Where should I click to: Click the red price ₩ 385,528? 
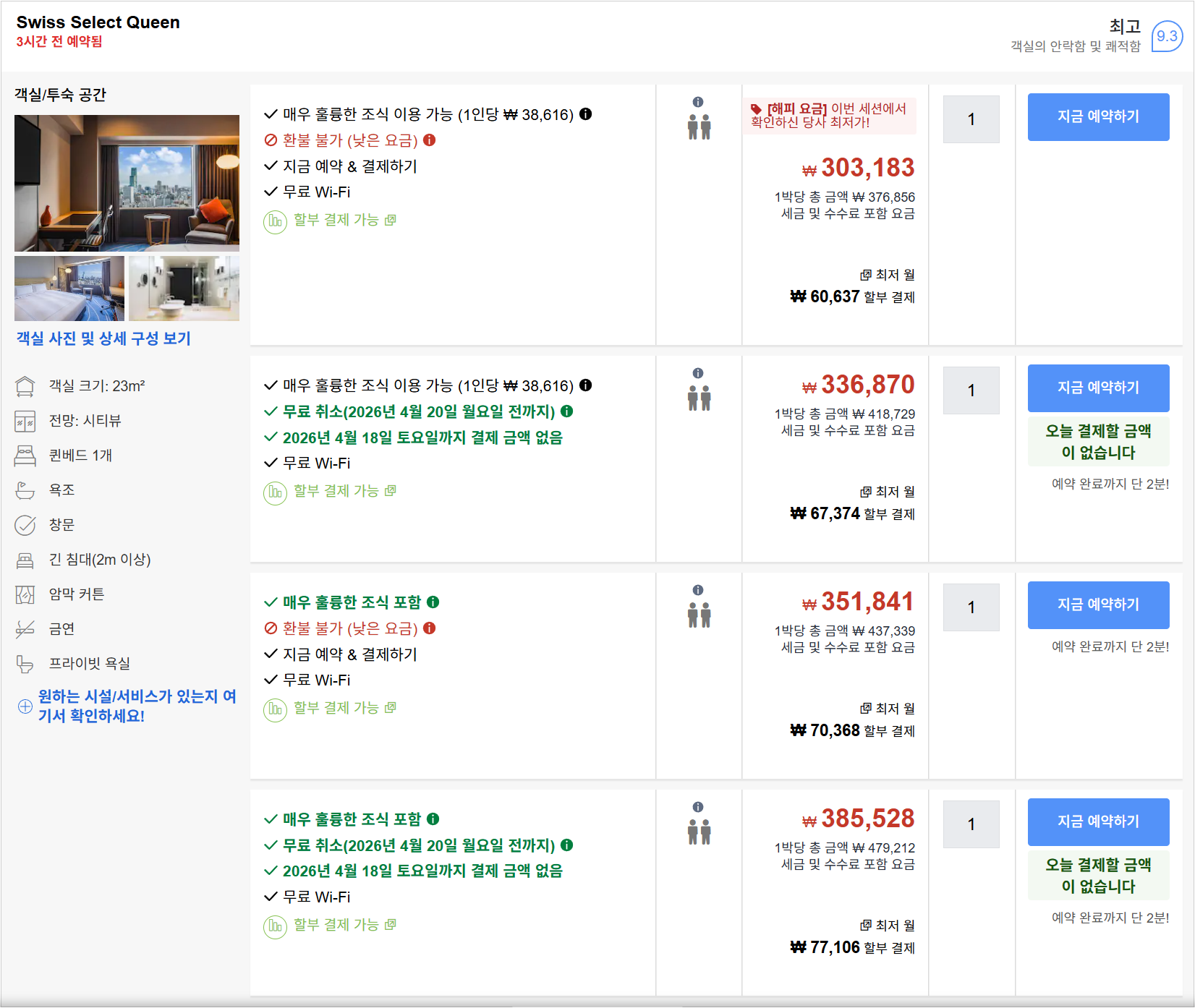[x=859, y=819]
